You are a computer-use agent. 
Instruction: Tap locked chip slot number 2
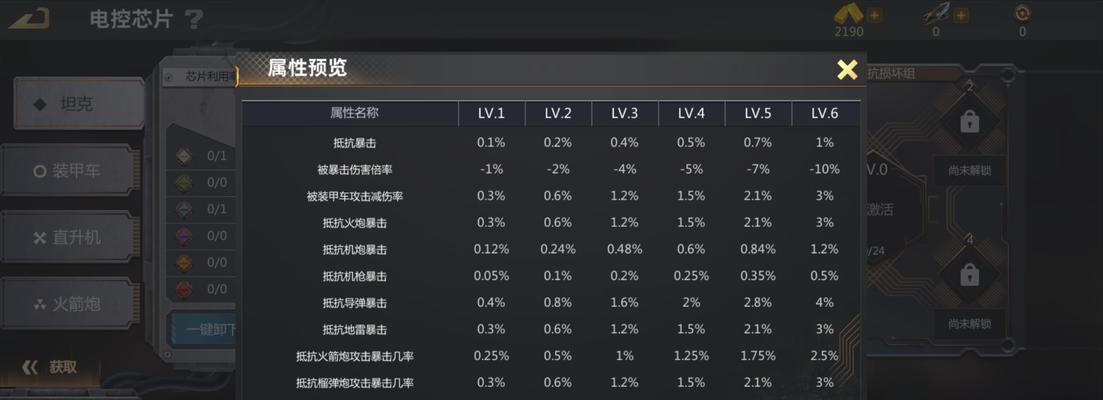[969, 122]
